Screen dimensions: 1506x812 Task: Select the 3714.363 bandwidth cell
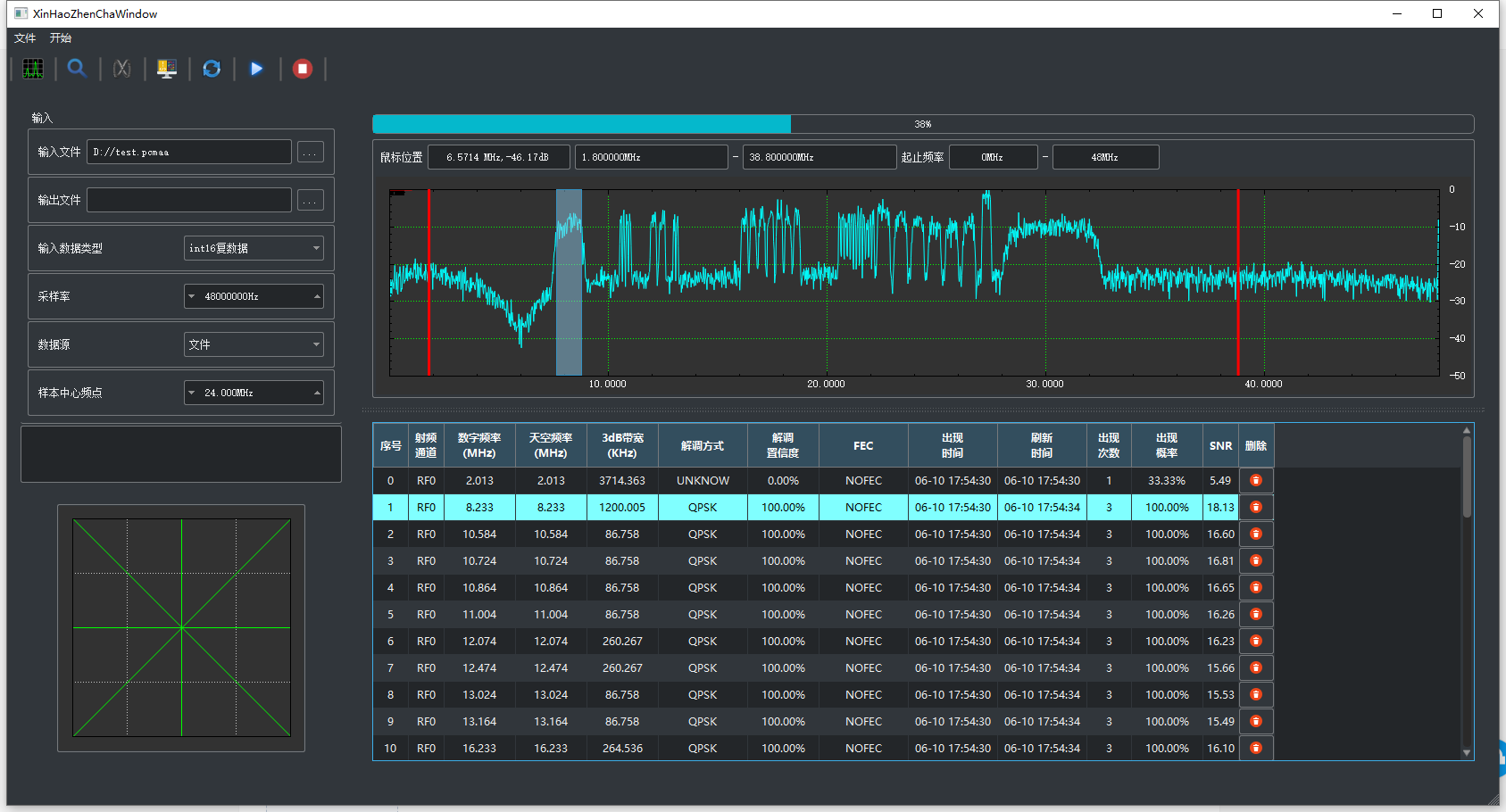pos(622,480)
